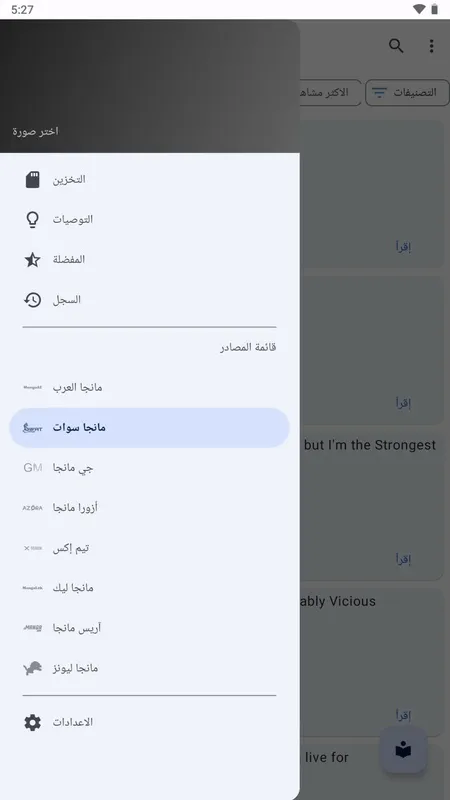Open the three-dot overflow menu

[x=431, y=46]
